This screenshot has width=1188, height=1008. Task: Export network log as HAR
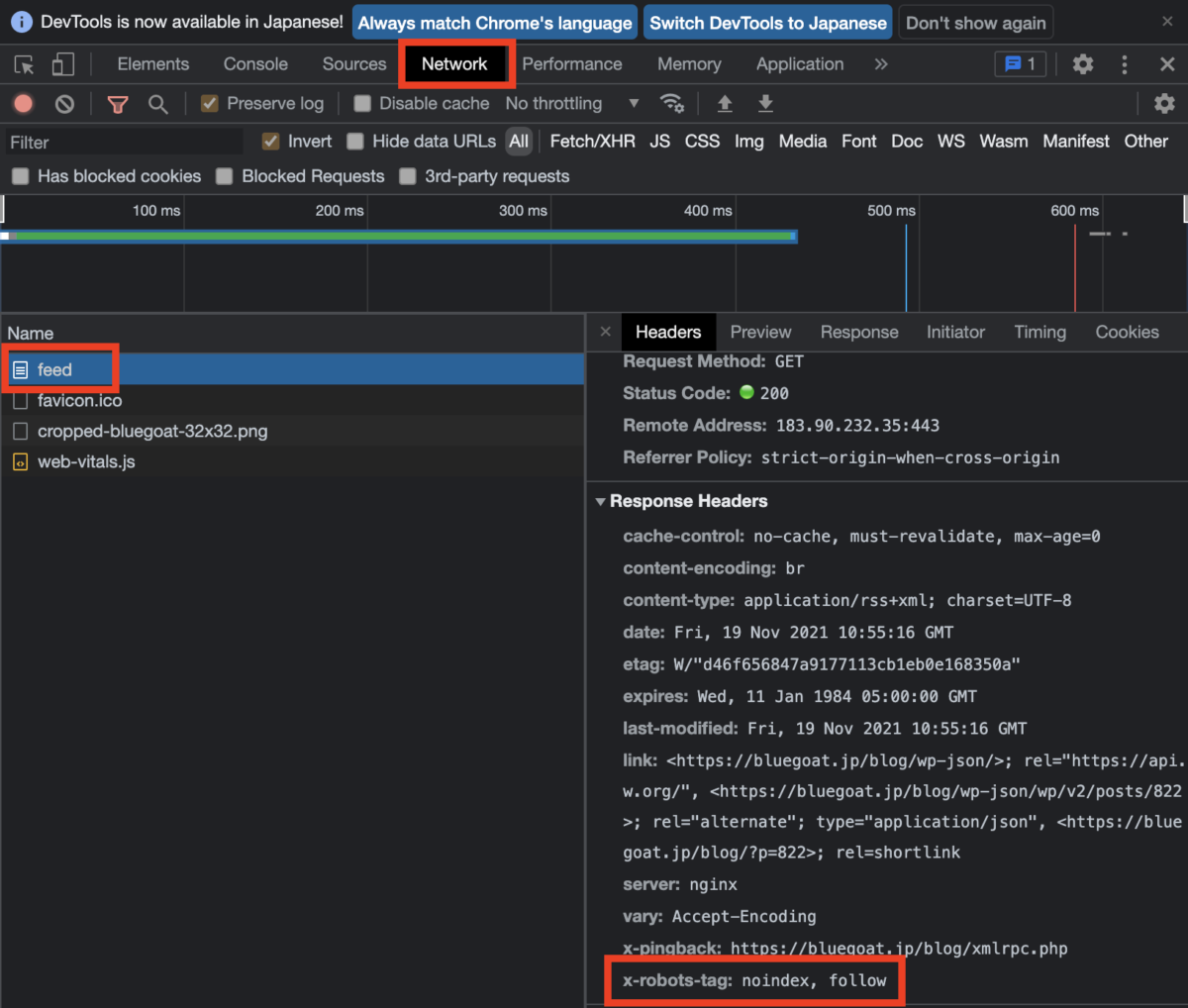764,103
